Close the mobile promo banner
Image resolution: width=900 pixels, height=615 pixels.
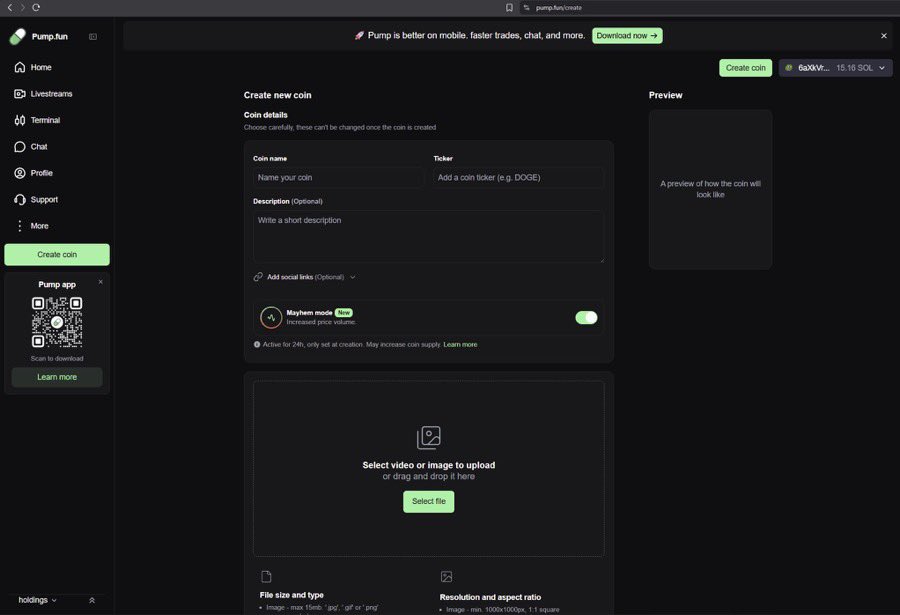click(883, 35)
